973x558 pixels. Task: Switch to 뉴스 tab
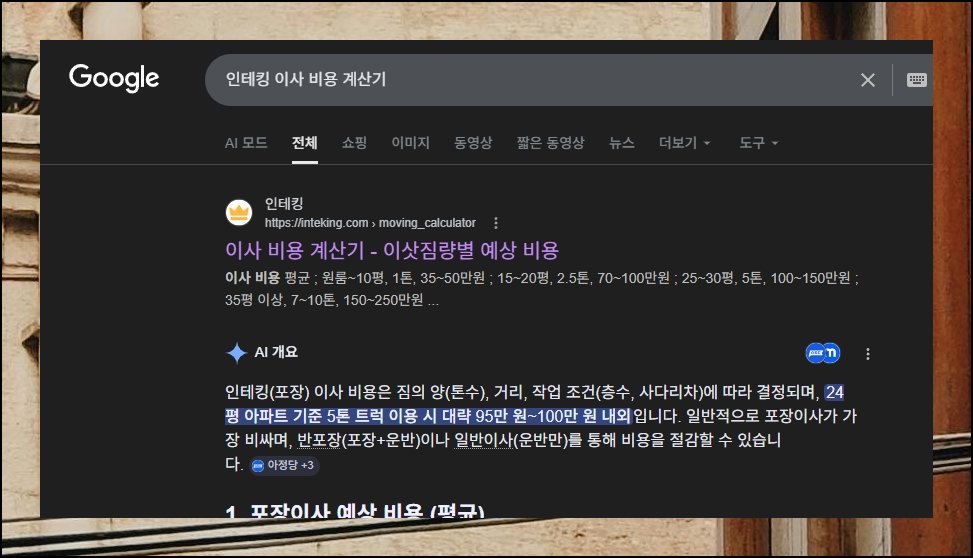click(621, 143)
